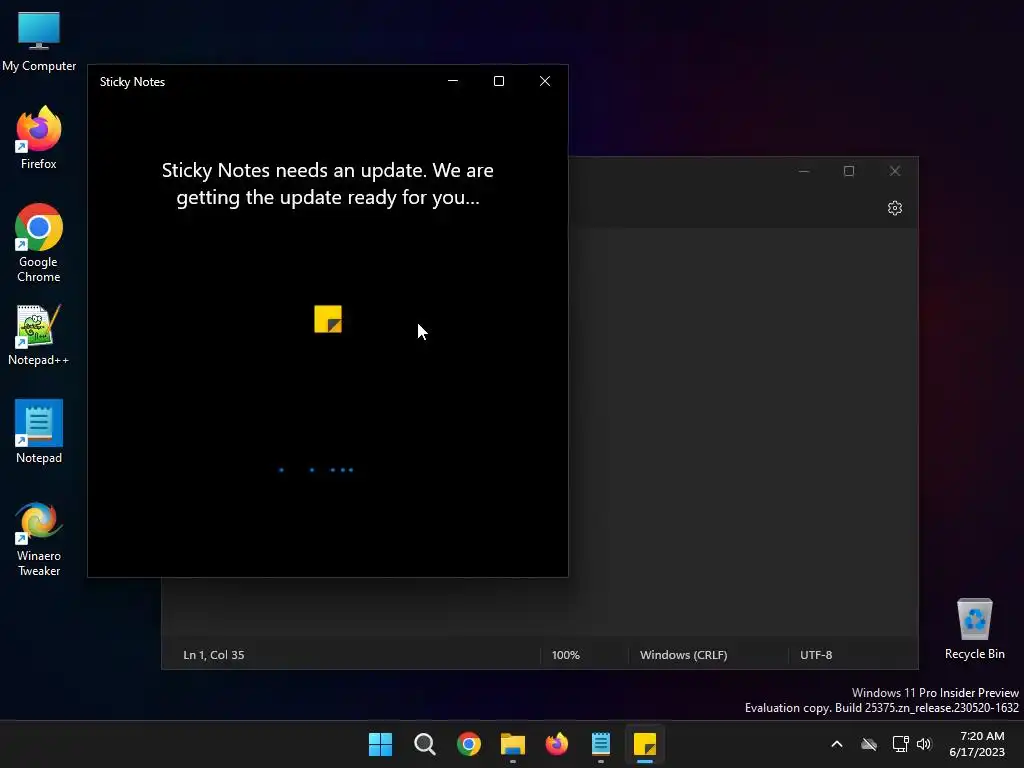1024x768 pixels.
Task: Open taskbar Search
Action: point(424,744)
